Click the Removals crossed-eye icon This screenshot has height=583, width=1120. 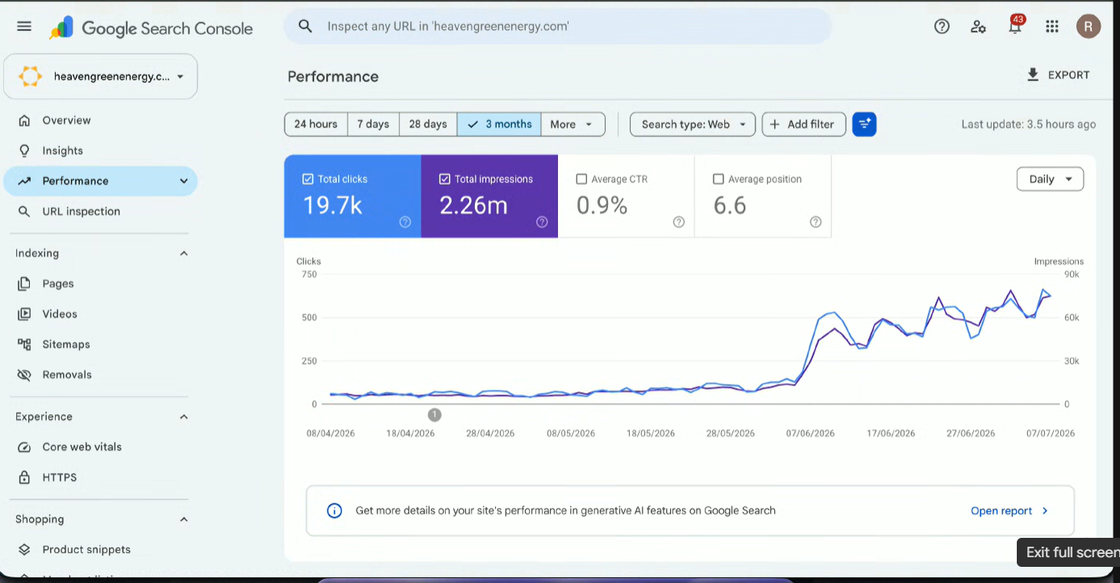[24, 374]
